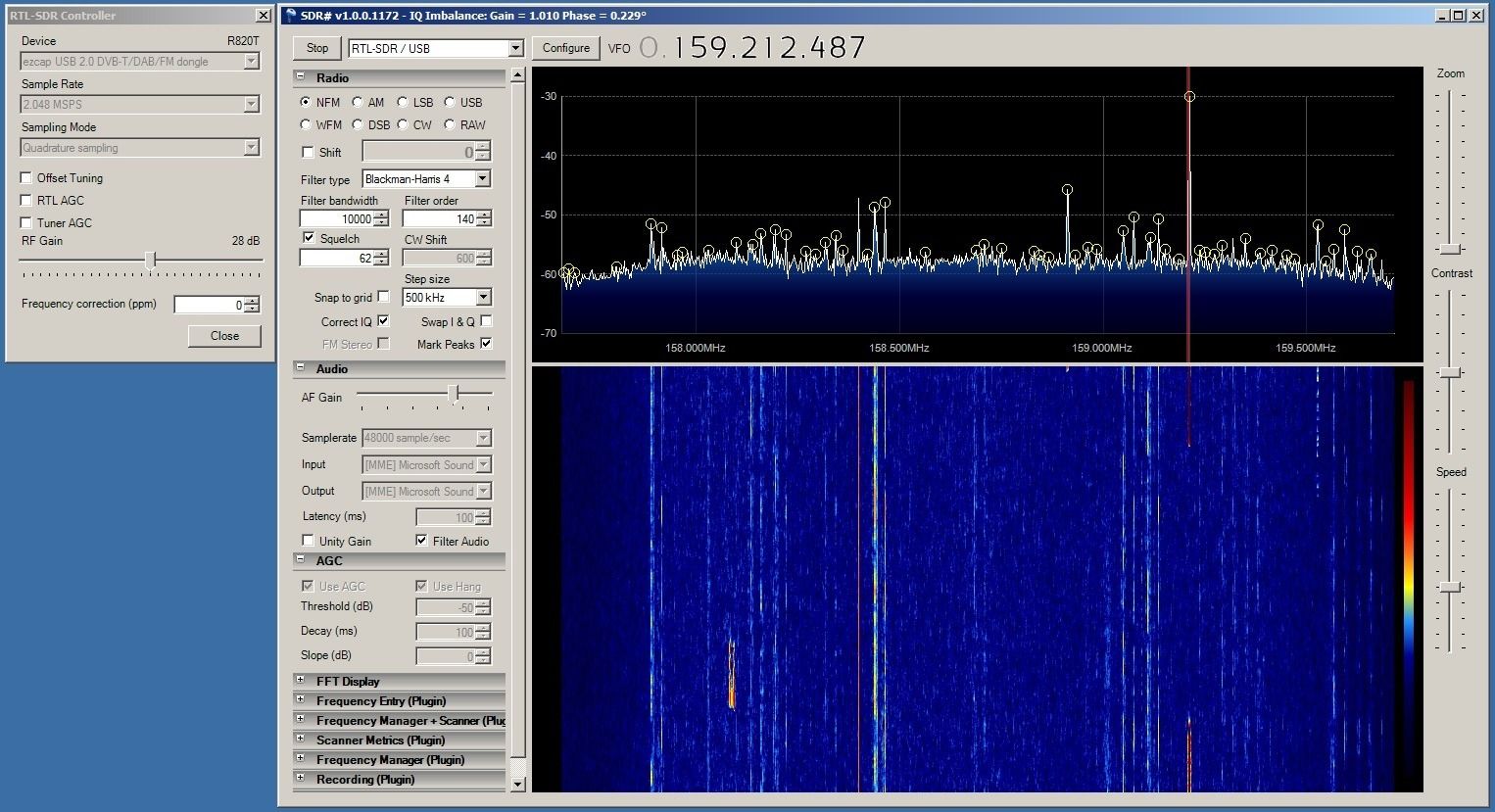Collapse the Radio panel section
1495x812 pixels.
tap(300, 77)
